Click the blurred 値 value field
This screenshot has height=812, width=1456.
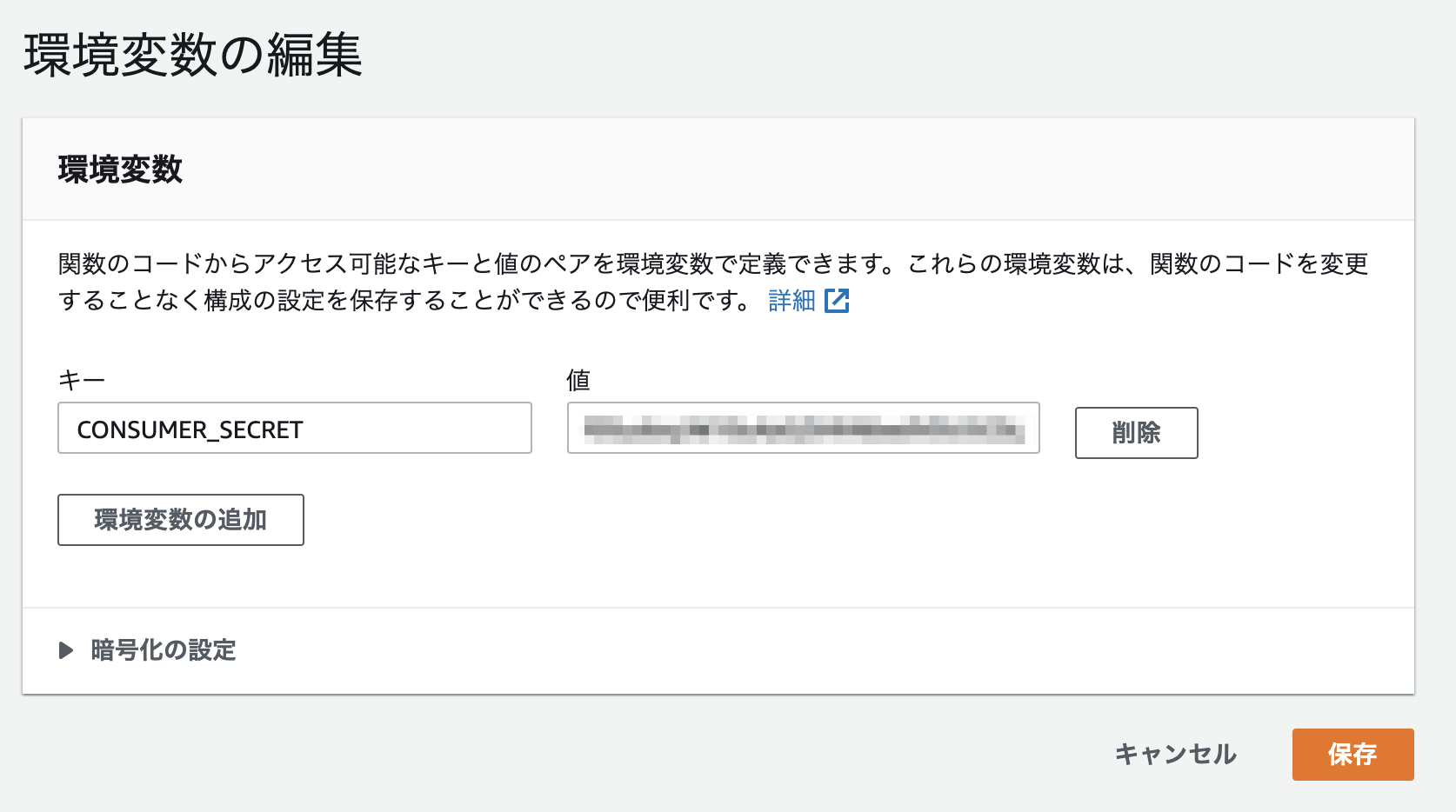[x=804, y=428]
